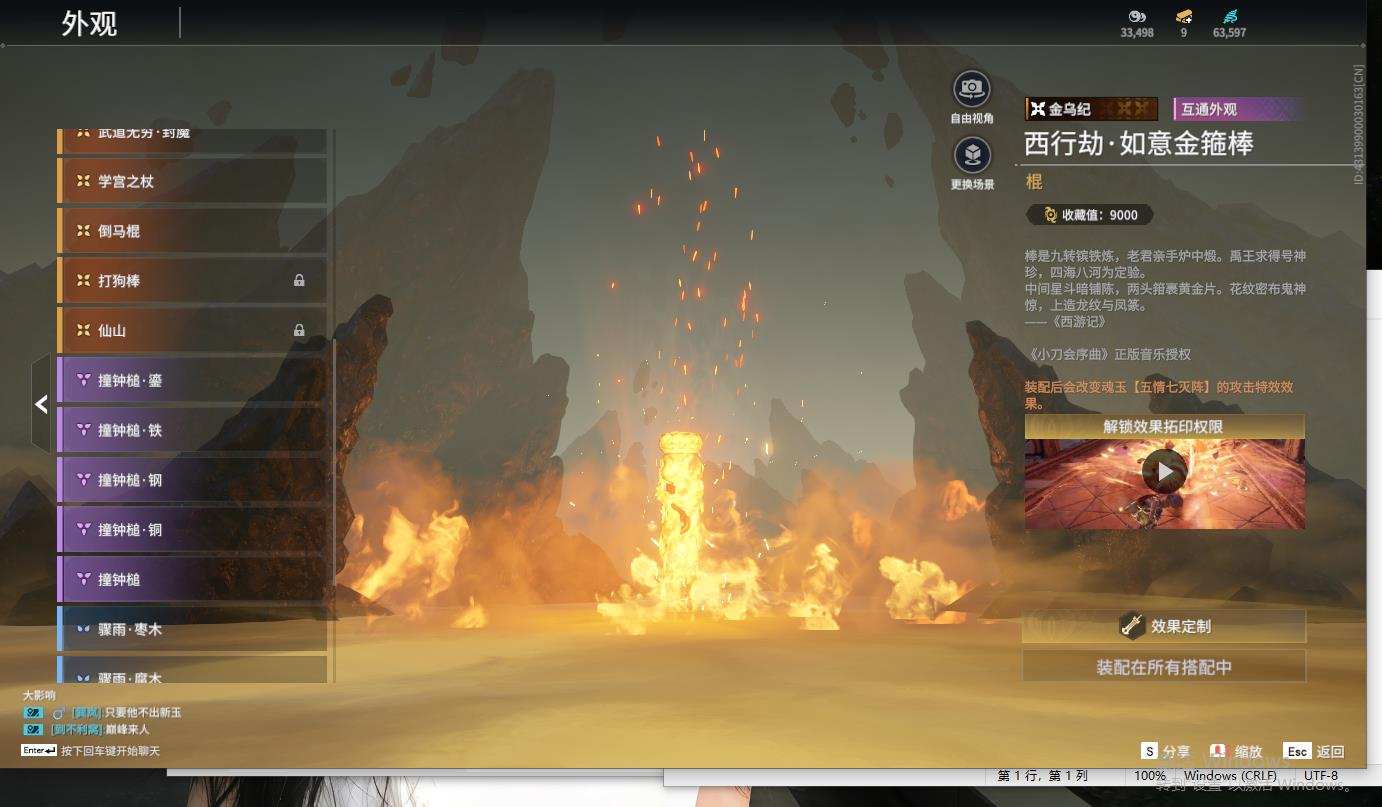Click the wrench icon on 效果定制
1382x807 pixels.
pyautogui.click(x=1132, y=626)
